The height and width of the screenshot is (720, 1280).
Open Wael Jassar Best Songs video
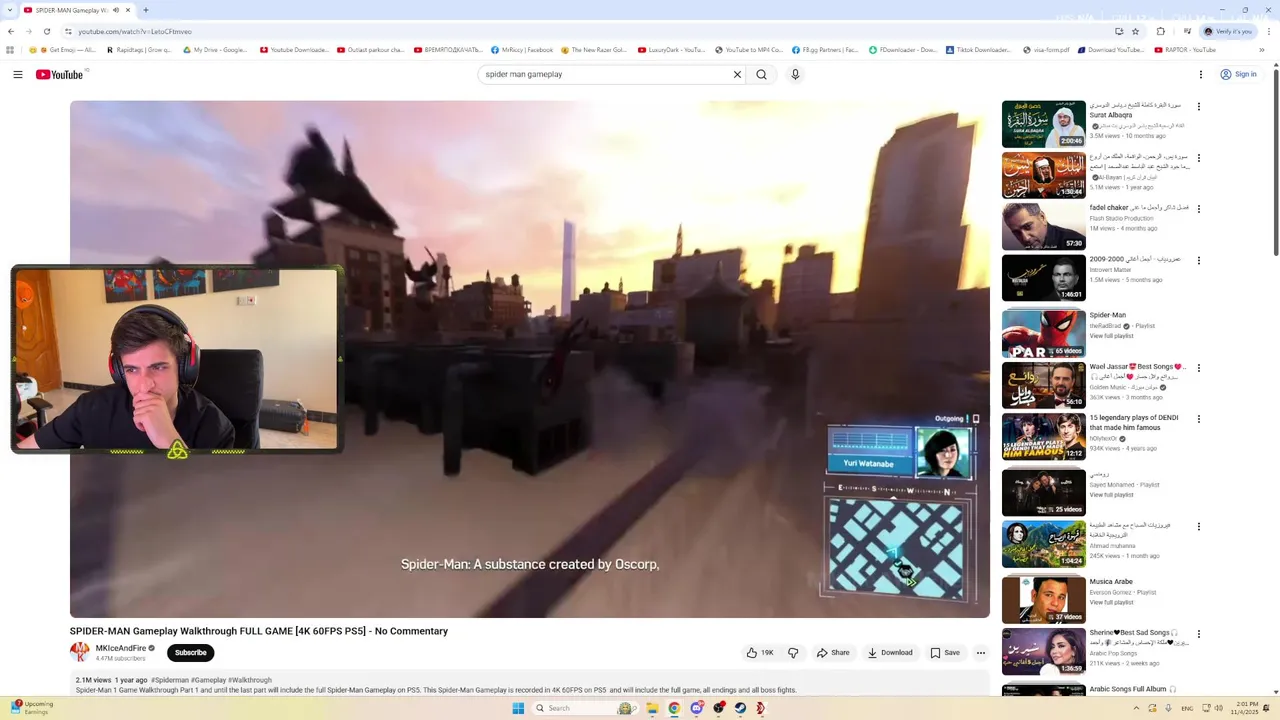[1044, 385]
